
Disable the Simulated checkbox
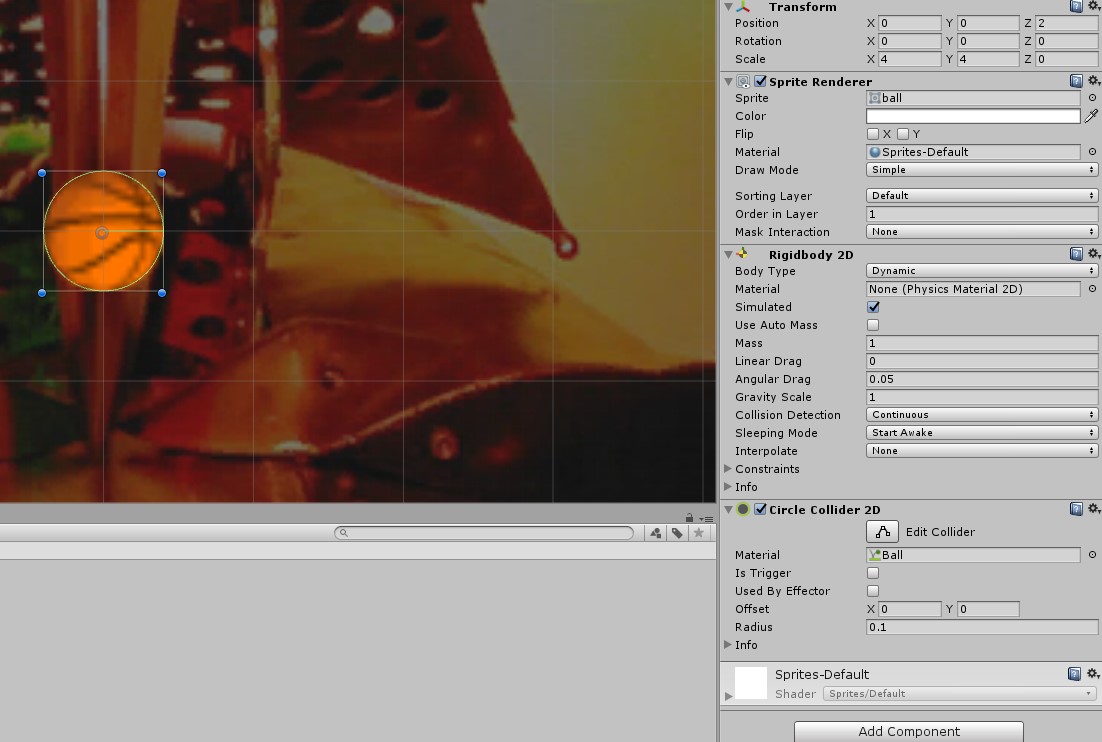click(873, 307)
